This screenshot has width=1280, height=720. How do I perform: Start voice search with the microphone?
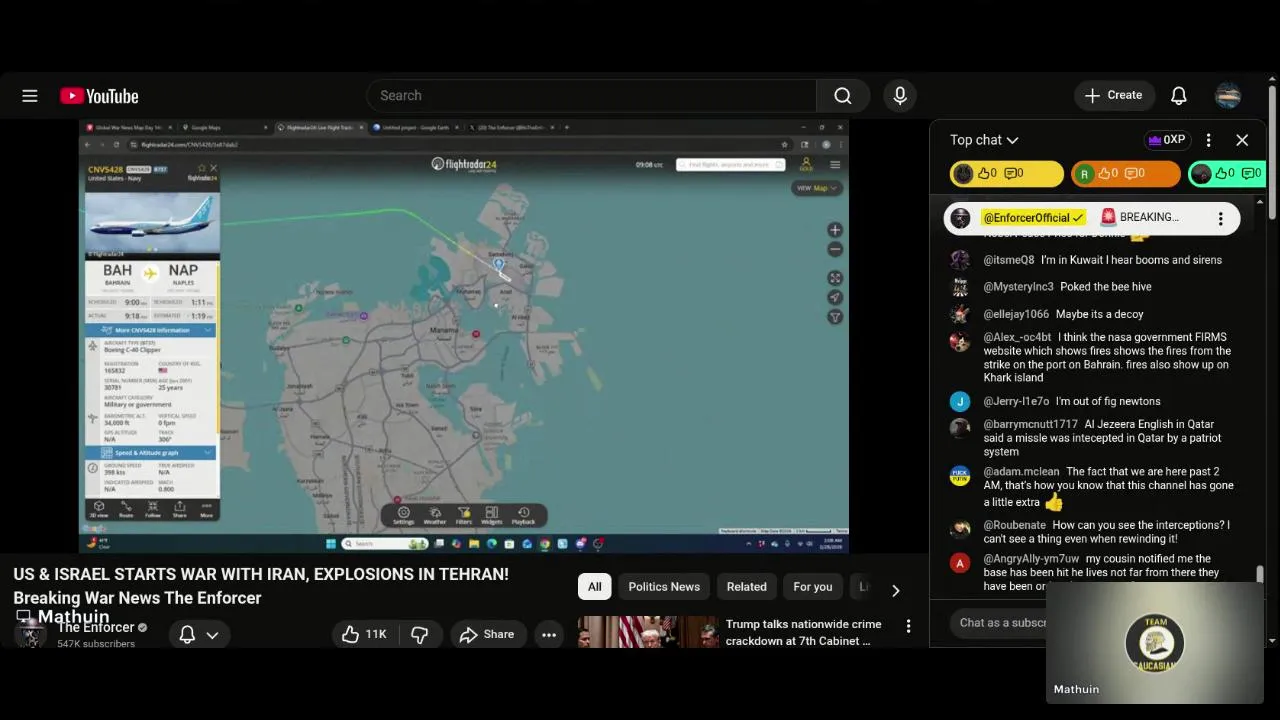[900, 96]
